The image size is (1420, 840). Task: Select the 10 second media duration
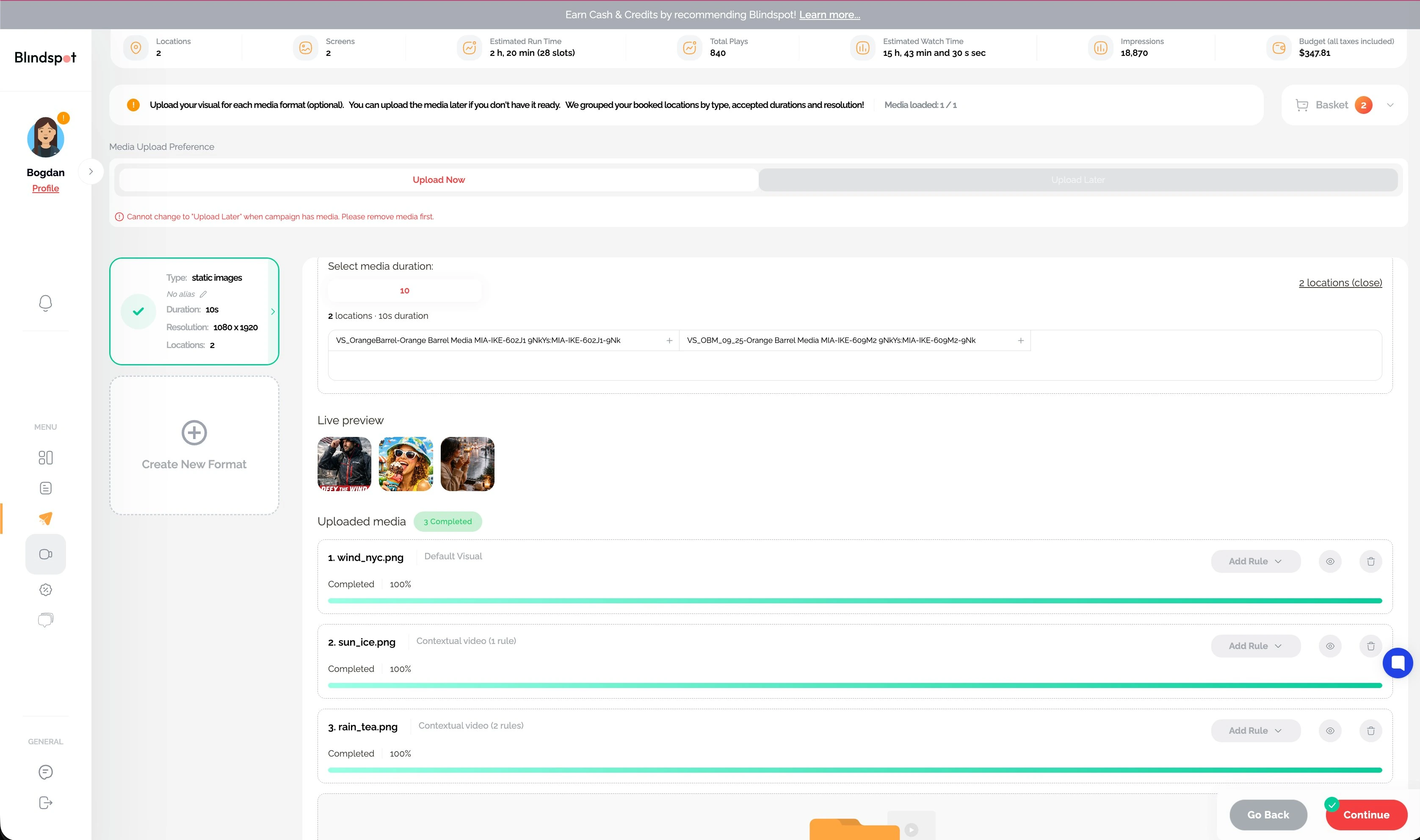click(x=404, y=290)
